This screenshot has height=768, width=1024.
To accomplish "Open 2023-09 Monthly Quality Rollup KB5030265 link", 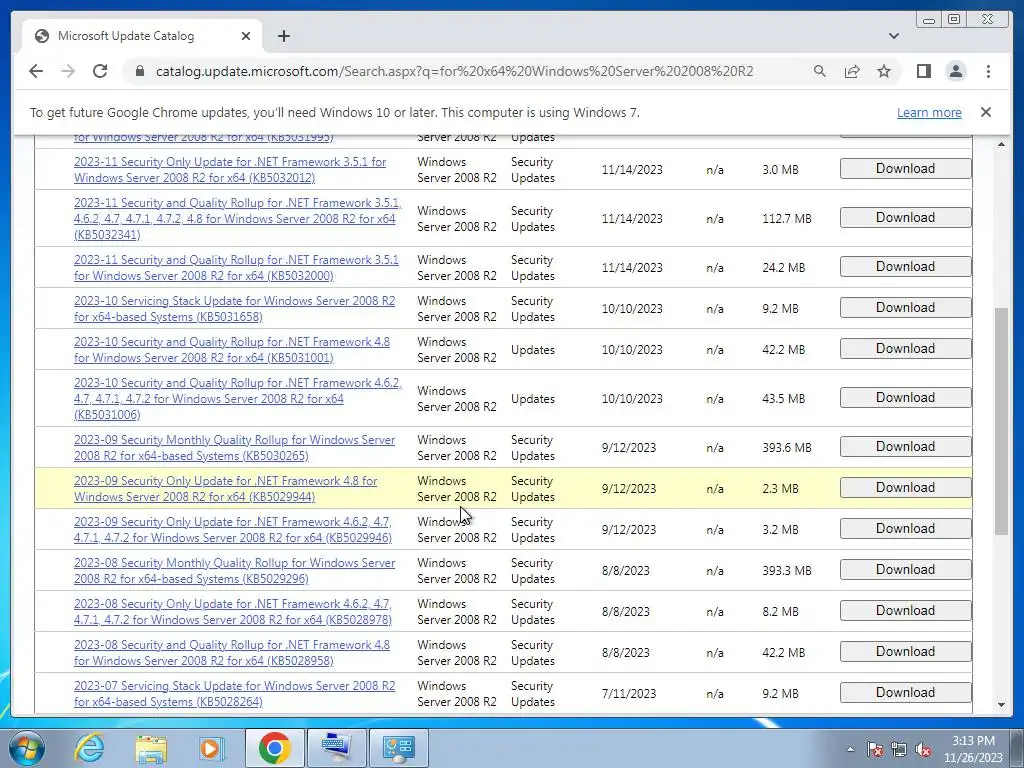I will point(234,448).
